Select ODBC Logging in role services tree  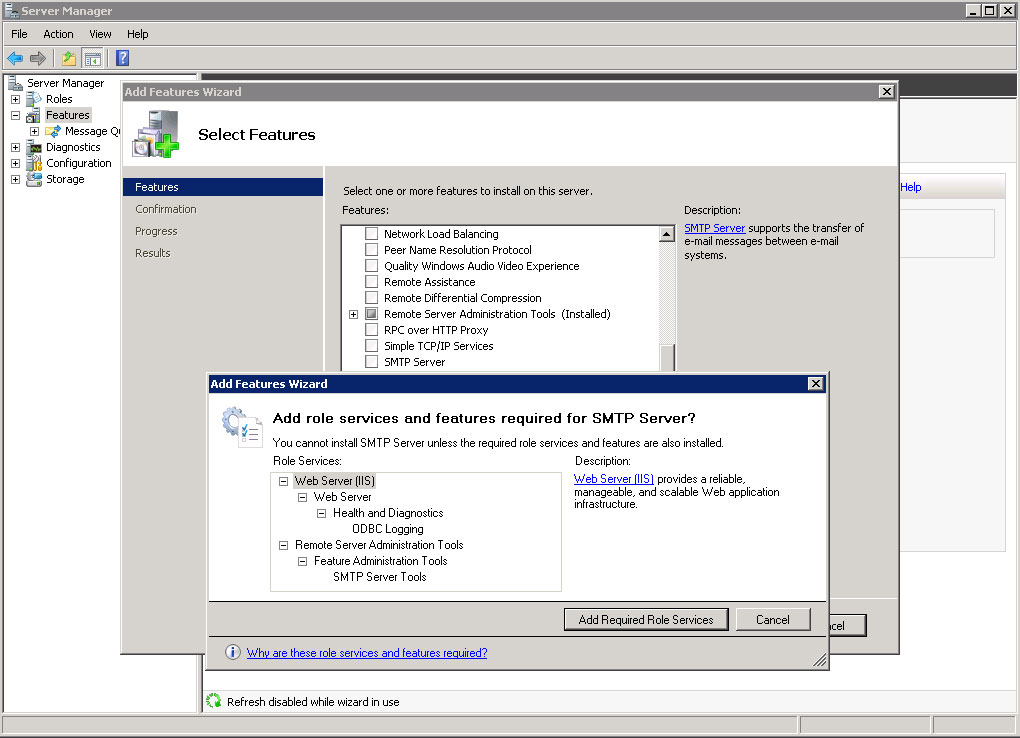click(x=388, y=529)
